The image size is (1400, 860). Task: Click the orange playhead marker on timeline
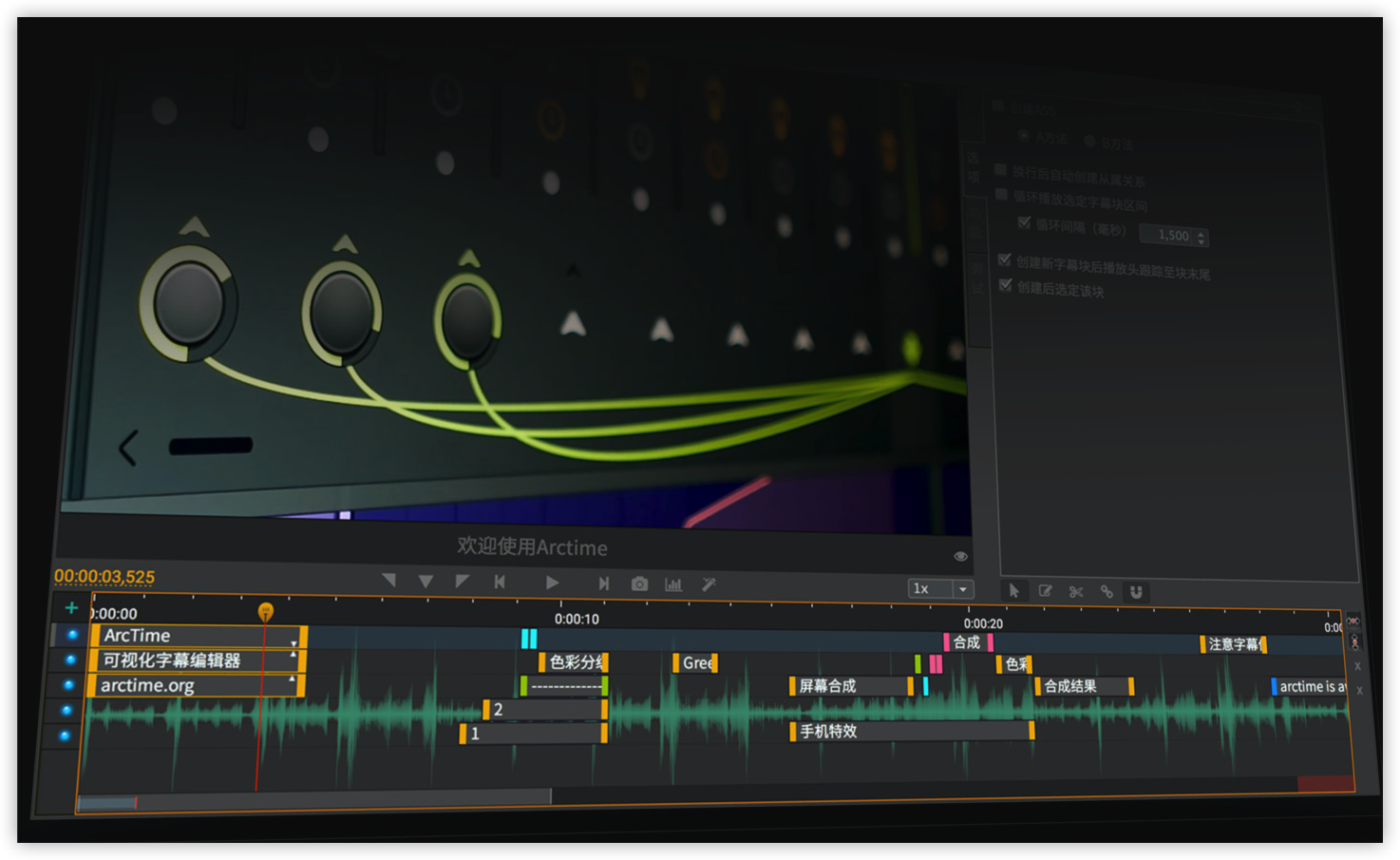pos(266,612)
